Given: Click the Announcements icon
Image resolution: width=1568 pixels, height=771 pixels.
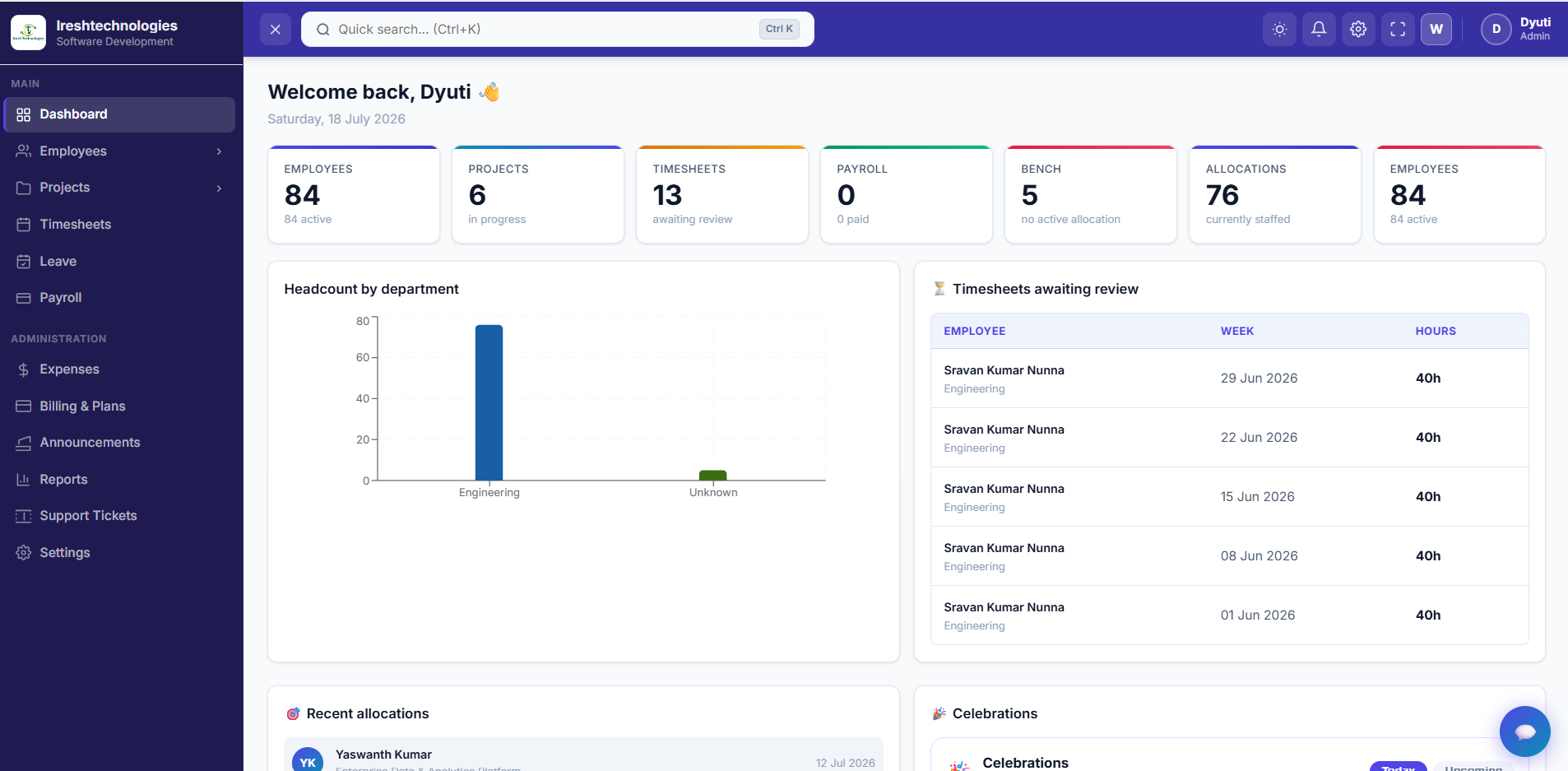Looking at the screenshot, I should tap(24, 443).
